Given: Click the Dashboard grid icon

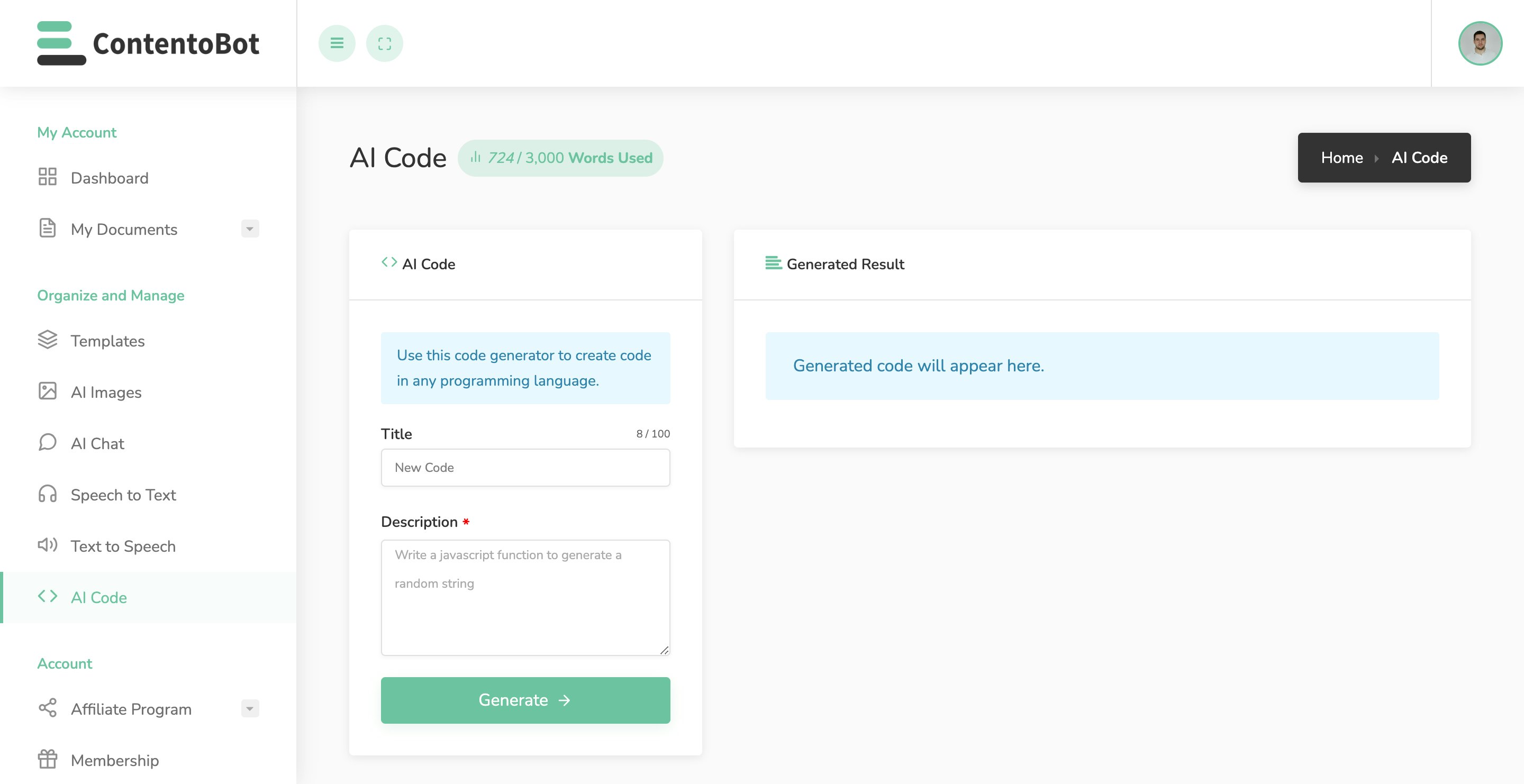Looking at the screenshot, I should pos(47,177).
